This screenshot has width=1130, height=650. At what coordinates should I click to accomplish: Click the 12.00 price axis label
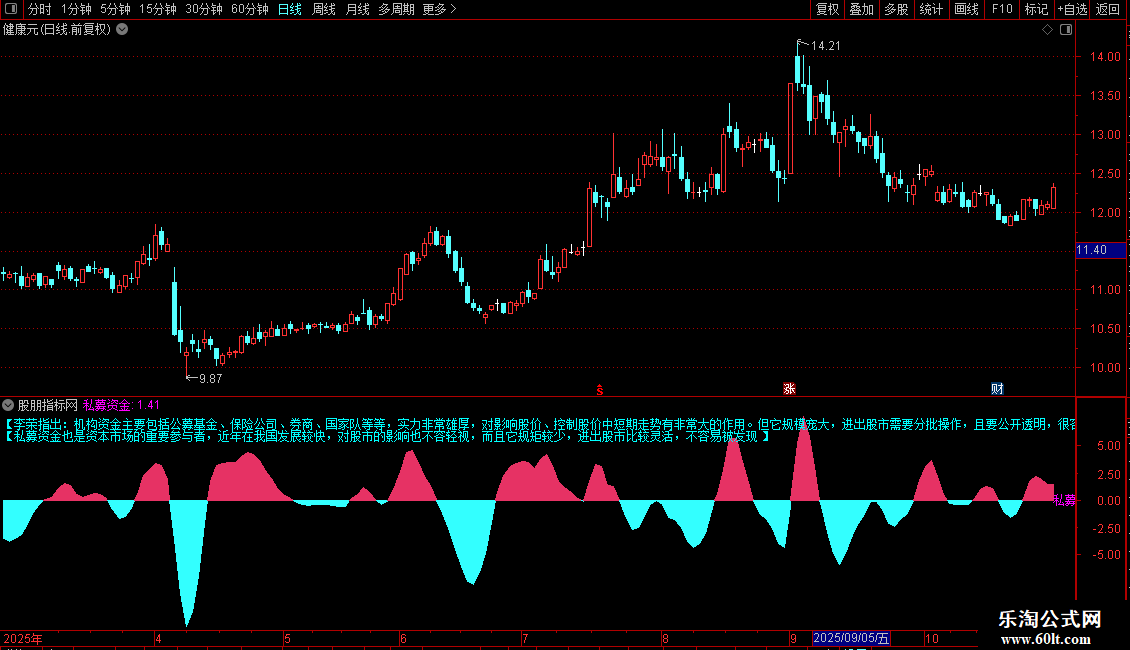pos(1105,213)
